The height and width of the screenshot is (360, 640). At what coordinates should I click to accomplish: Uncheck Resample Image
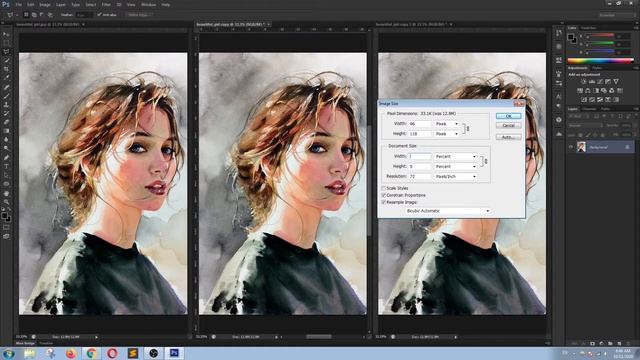pyautogui.click(x=384, y=202)
